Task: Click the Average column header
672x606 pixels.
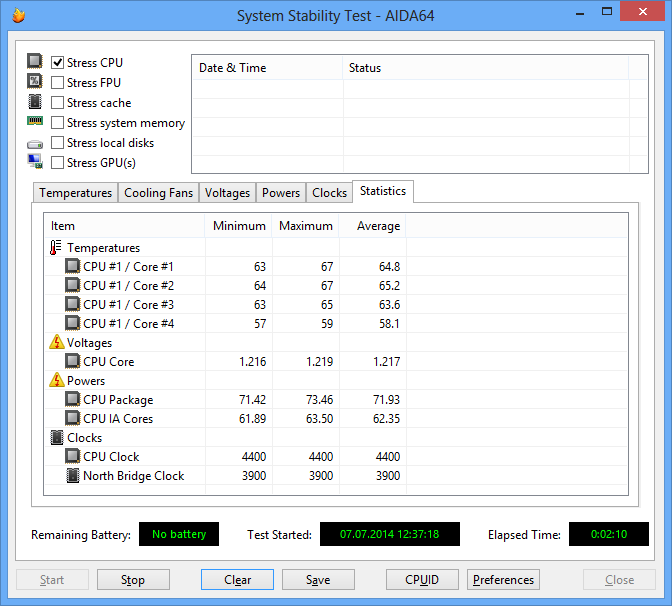Action: point(372,226)
